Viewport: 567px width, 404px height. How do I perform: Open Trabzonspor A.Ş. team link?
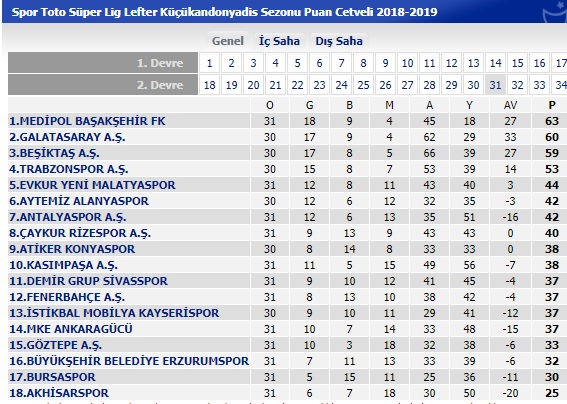[x=69, y=169]
